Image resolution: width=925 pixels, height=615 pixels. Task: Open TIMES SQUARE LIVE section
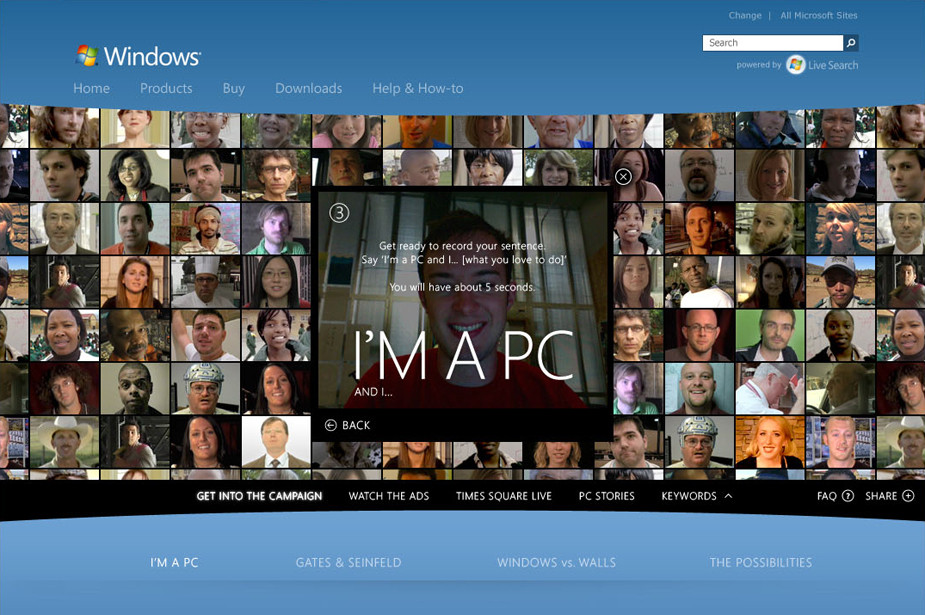click(x=504, y=496)
